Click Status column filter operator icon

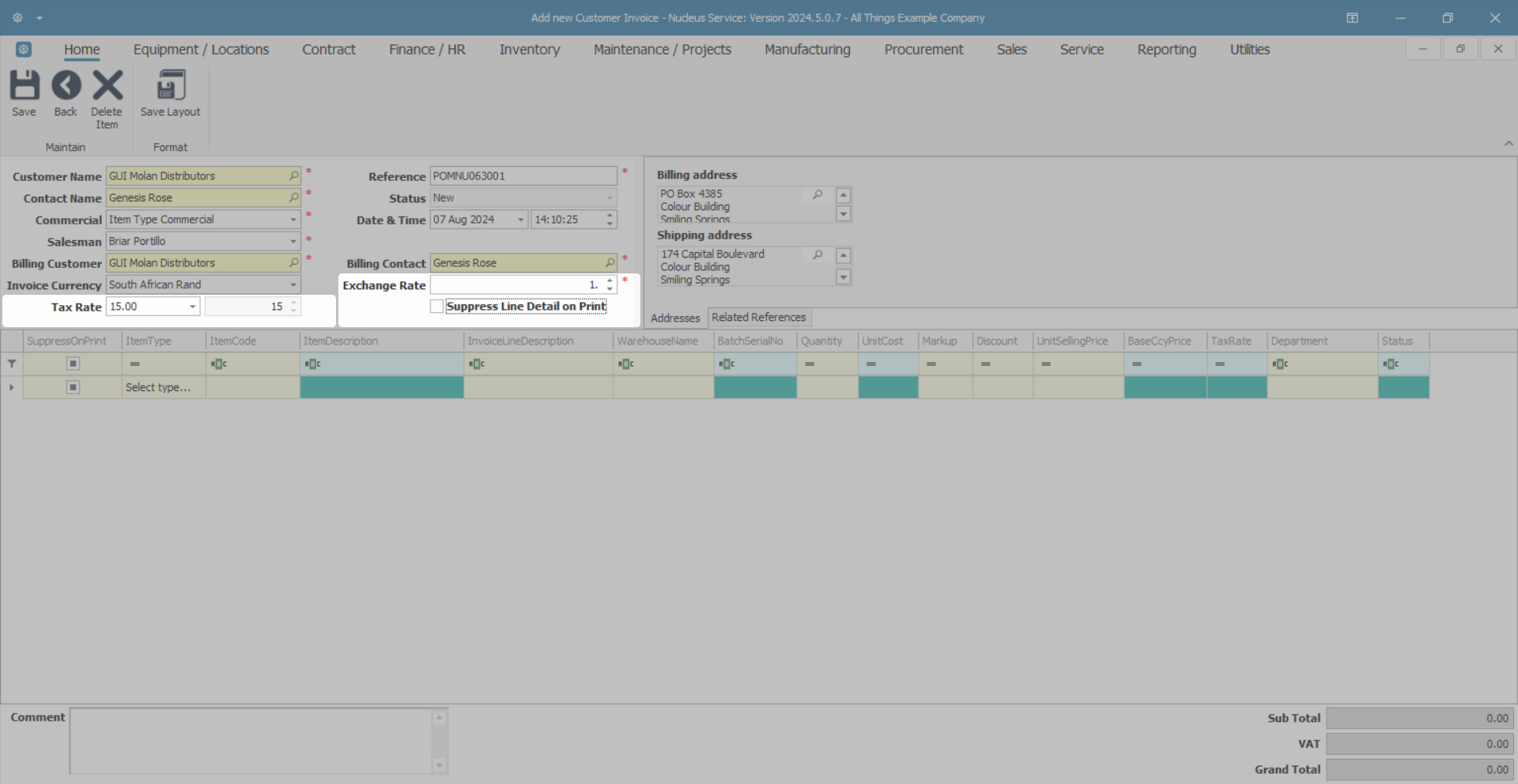[1391, 364]
